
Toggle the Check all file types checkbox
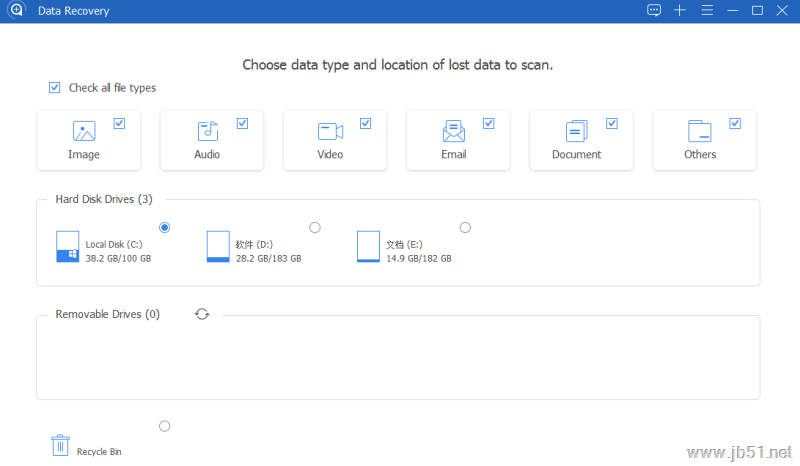pos(55,88)
